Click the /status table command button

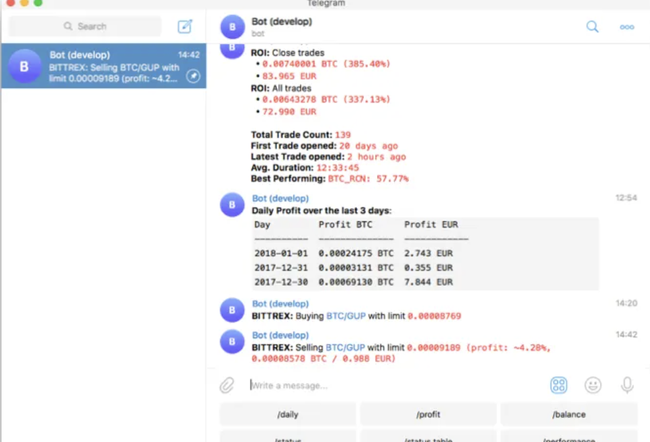(428, 436)
